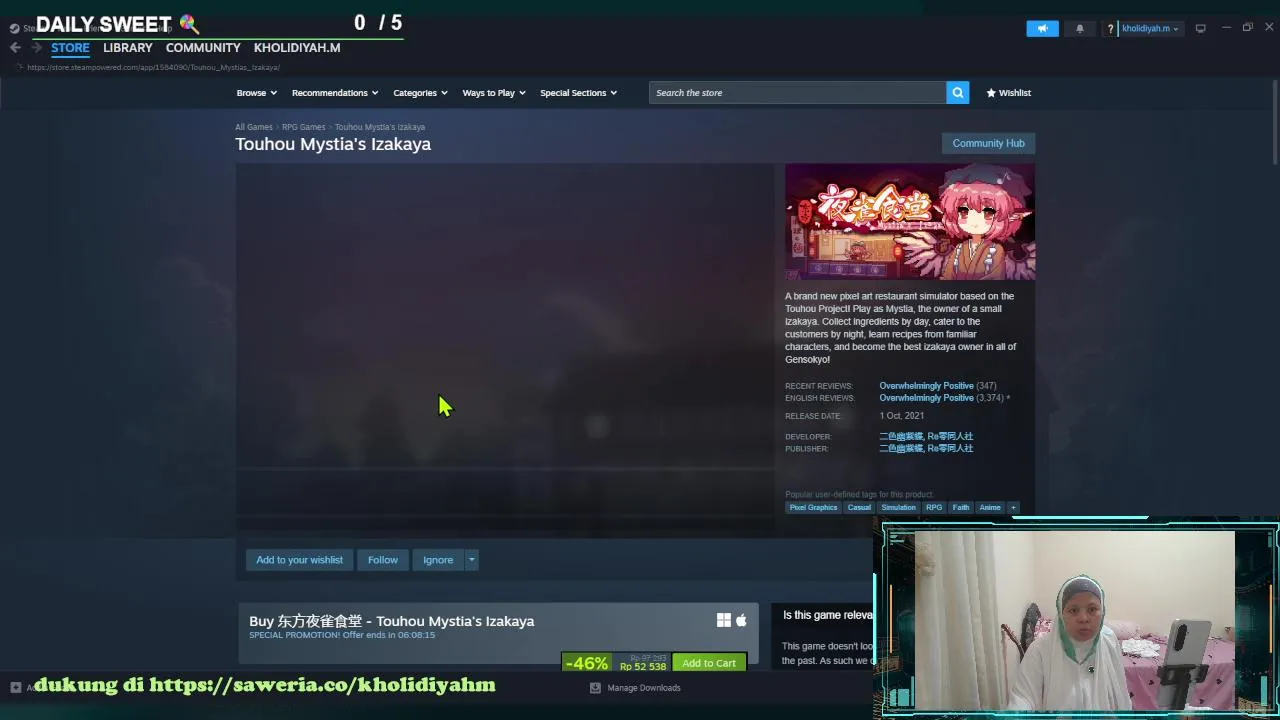Select the Faith tag
Screen dimensions: 1280x720
[961, 507]
